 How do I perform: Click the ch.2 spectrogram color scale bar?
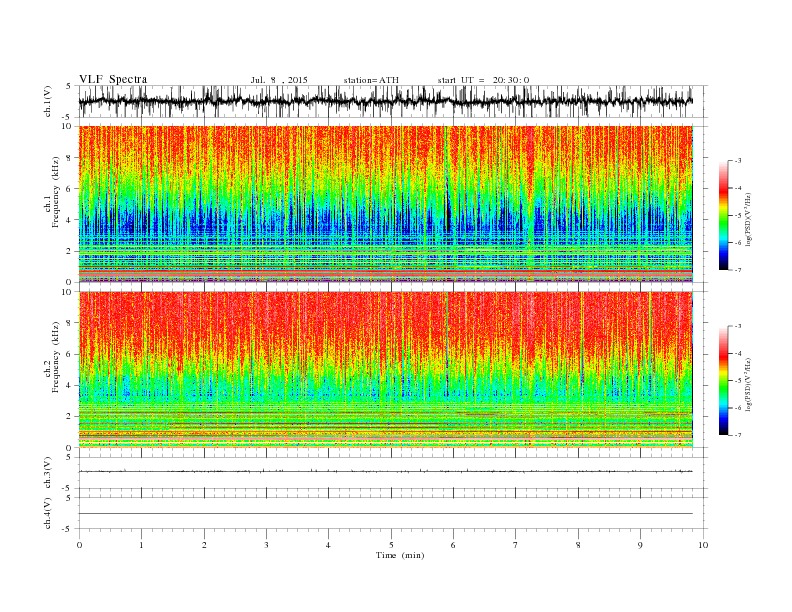(x=723, y=380)
